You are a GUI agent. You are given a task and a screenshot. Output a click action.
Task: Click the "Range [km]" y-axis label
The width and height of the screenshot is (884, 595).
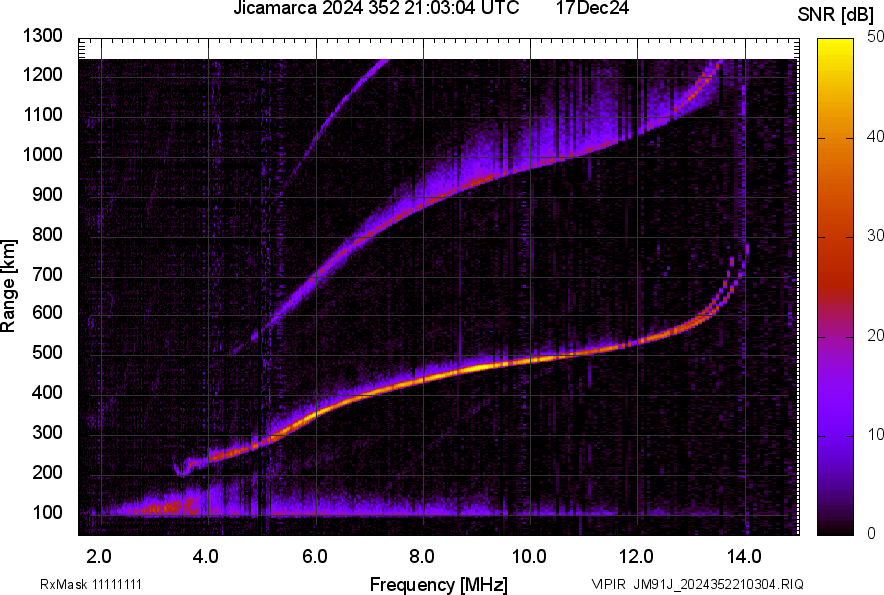8,286
